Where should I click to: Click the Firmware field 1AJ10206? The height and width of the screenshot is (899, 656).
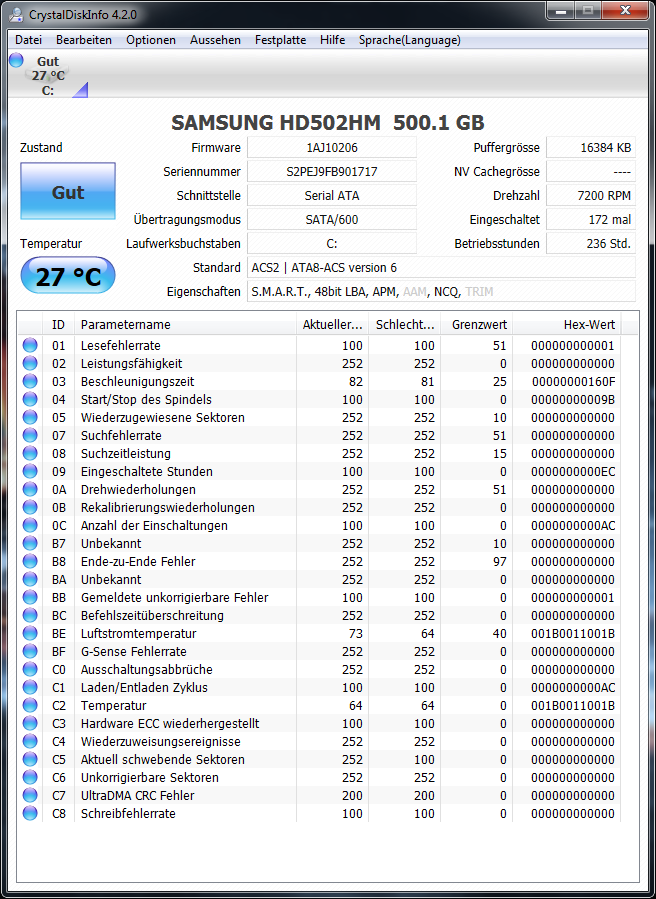[x=332, y=147]
